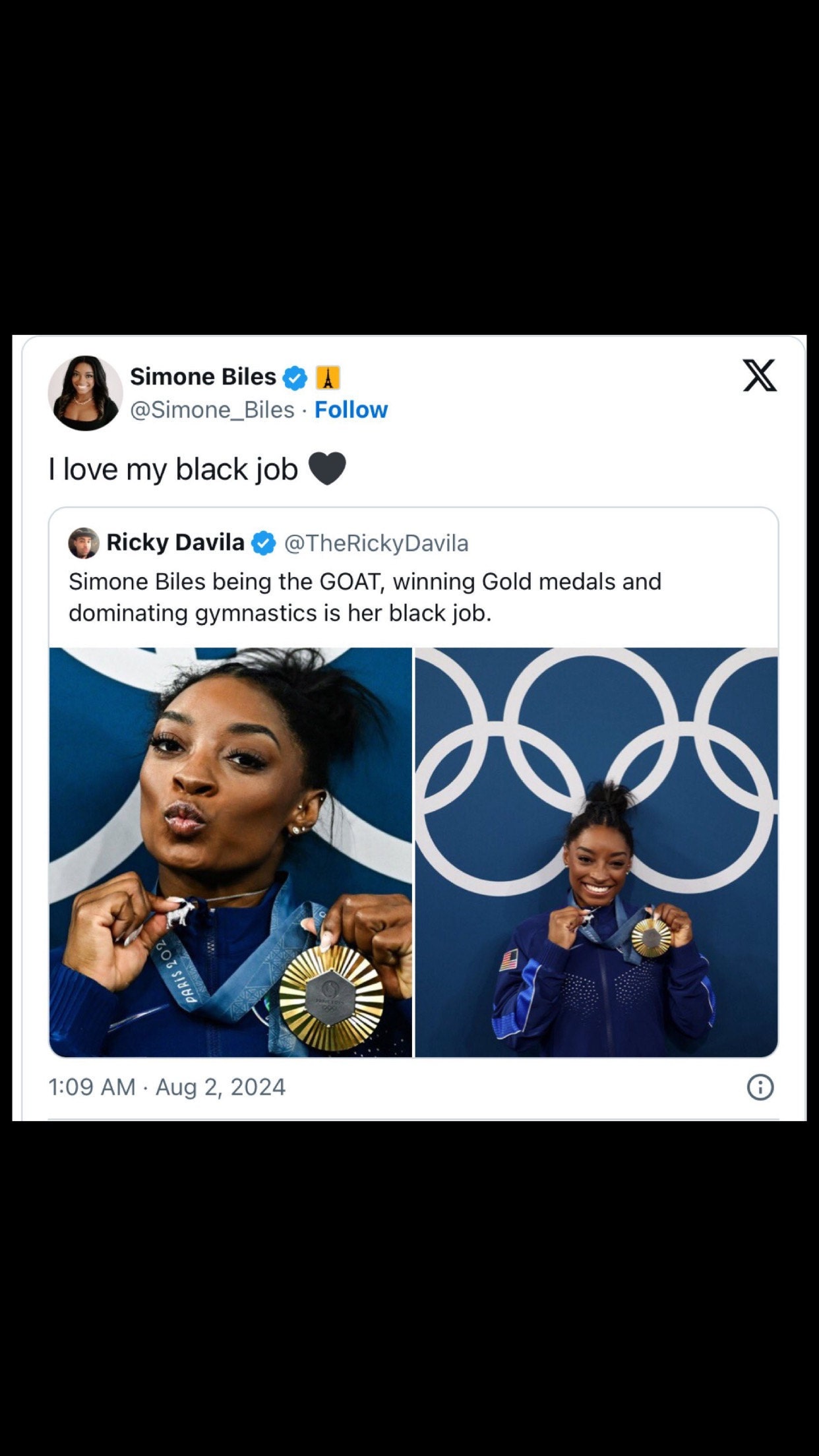Click the Eiffel Tower badge next to name

pos(328,378)
